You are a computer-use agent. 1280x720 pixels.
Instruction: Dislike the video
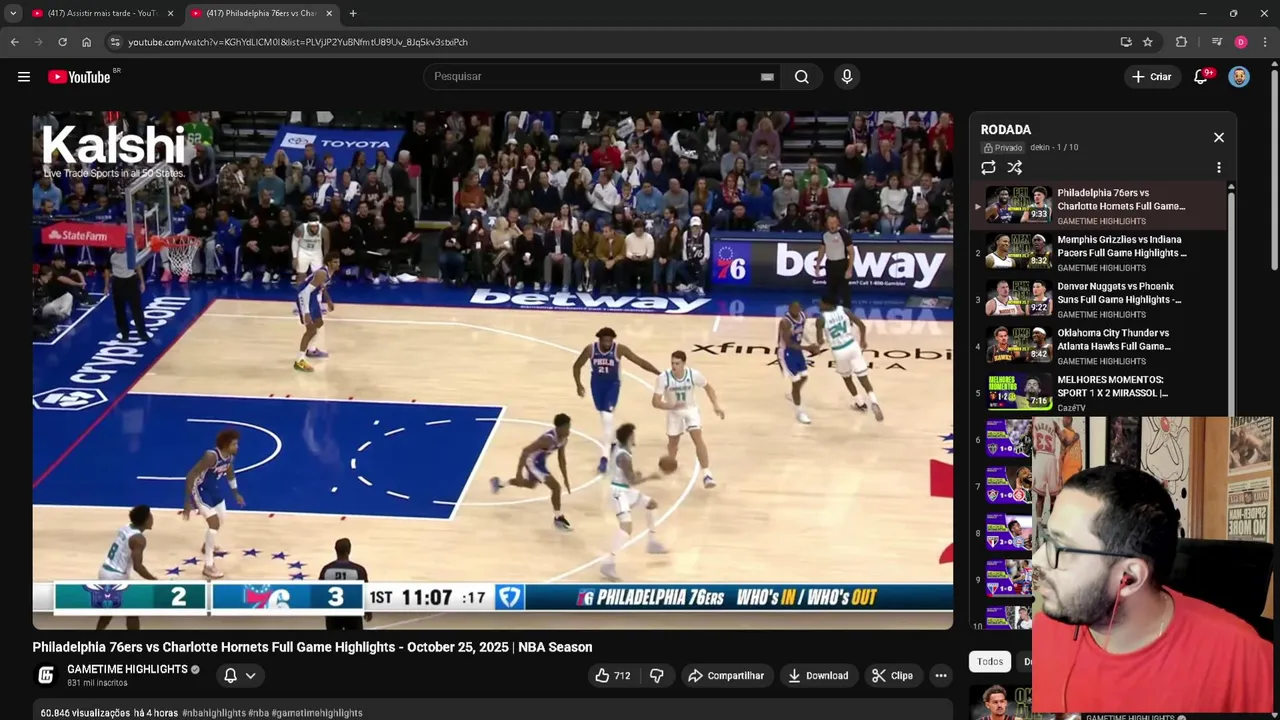coord(657,676)
